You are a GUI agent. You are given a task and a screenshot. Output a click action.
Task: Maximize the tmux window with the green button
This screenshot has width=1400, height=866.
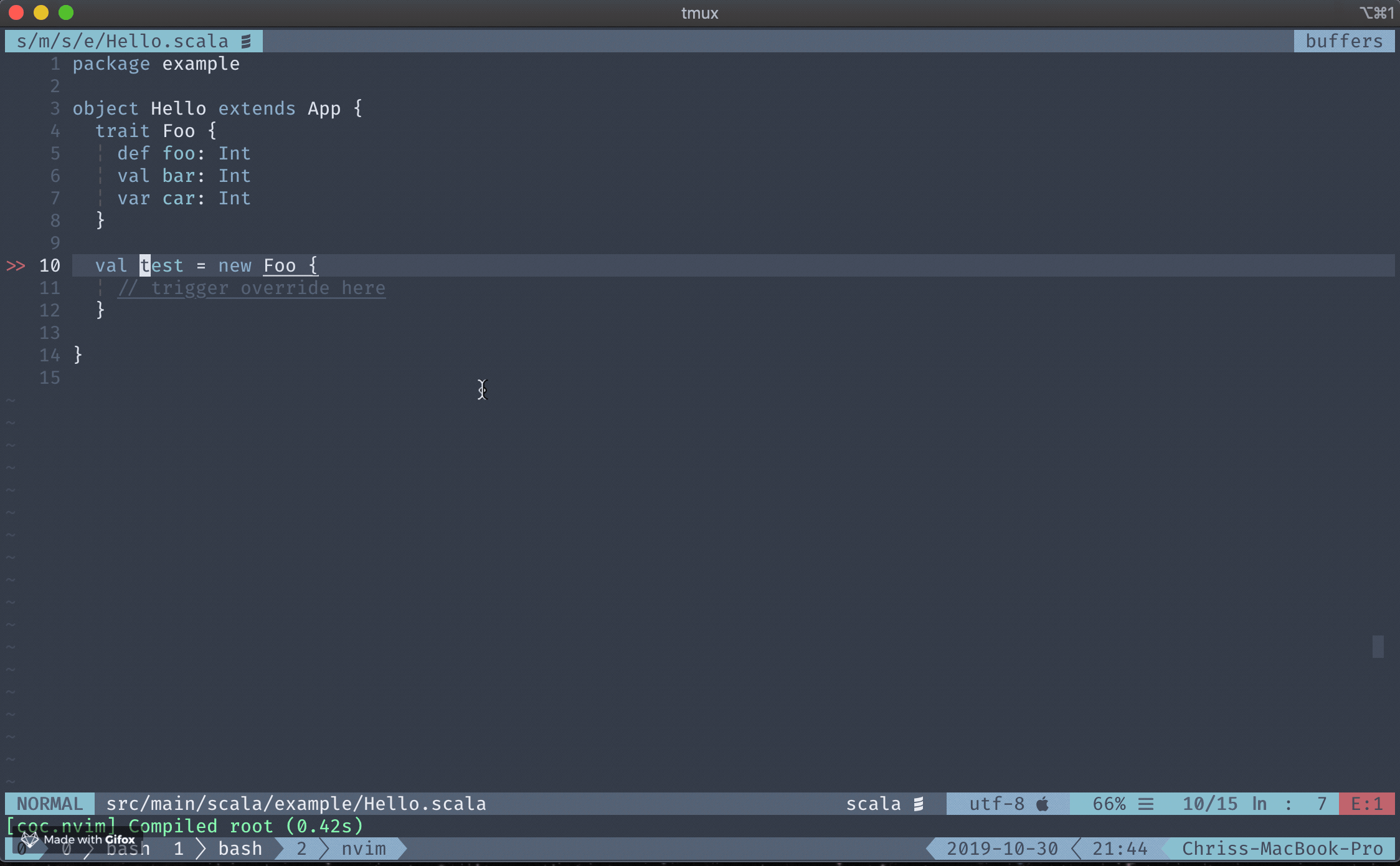point(66,12)
